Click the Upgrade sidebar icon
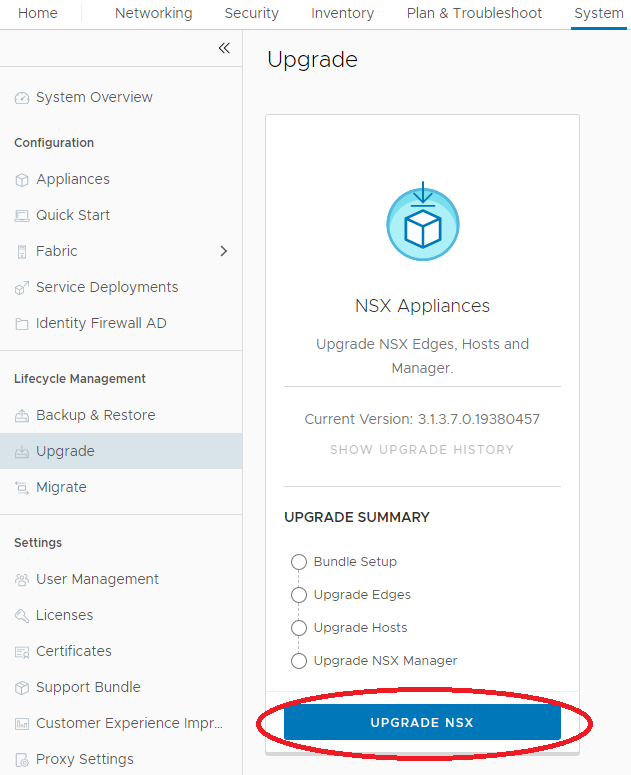Screen dimensions: 631x775 point(22,452)
